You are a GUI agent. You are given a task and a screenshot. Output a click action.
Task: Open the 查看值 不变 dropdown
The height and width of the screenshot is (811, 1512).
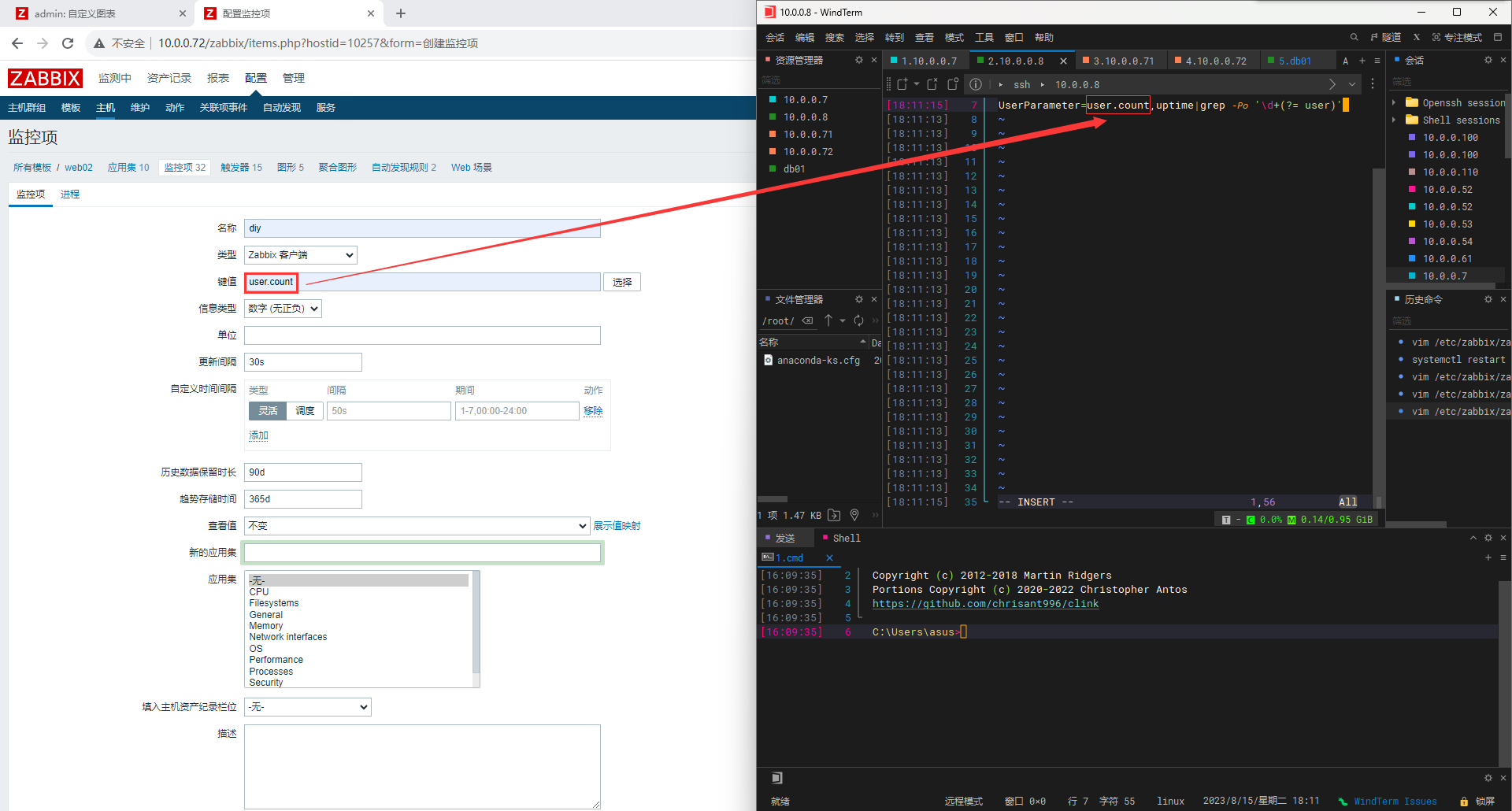(x=417, y=526)
